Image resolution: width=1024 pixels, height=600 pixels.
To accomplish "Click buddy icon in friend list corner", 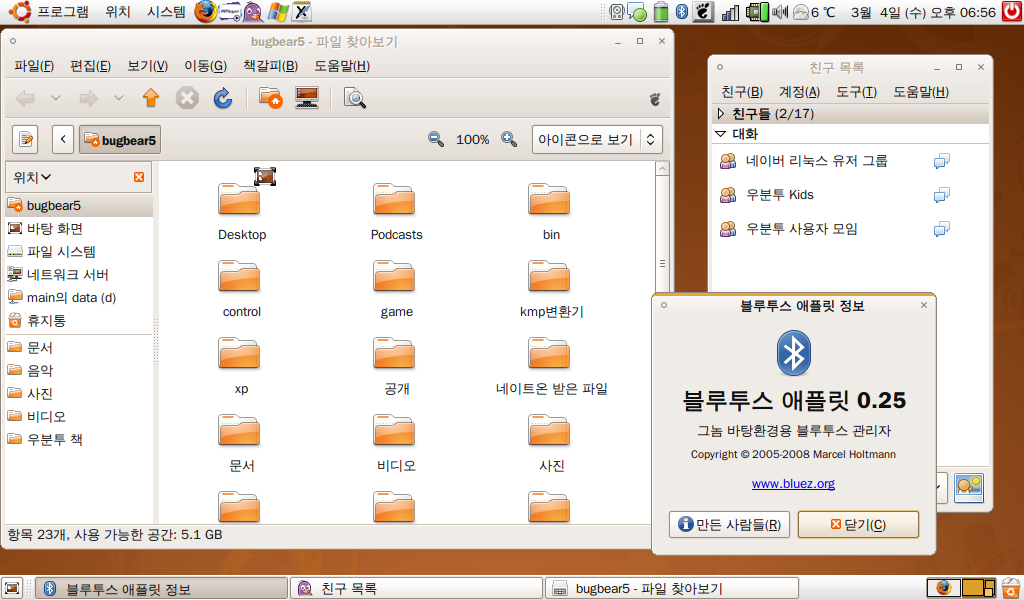I will (x=969, y=488).
